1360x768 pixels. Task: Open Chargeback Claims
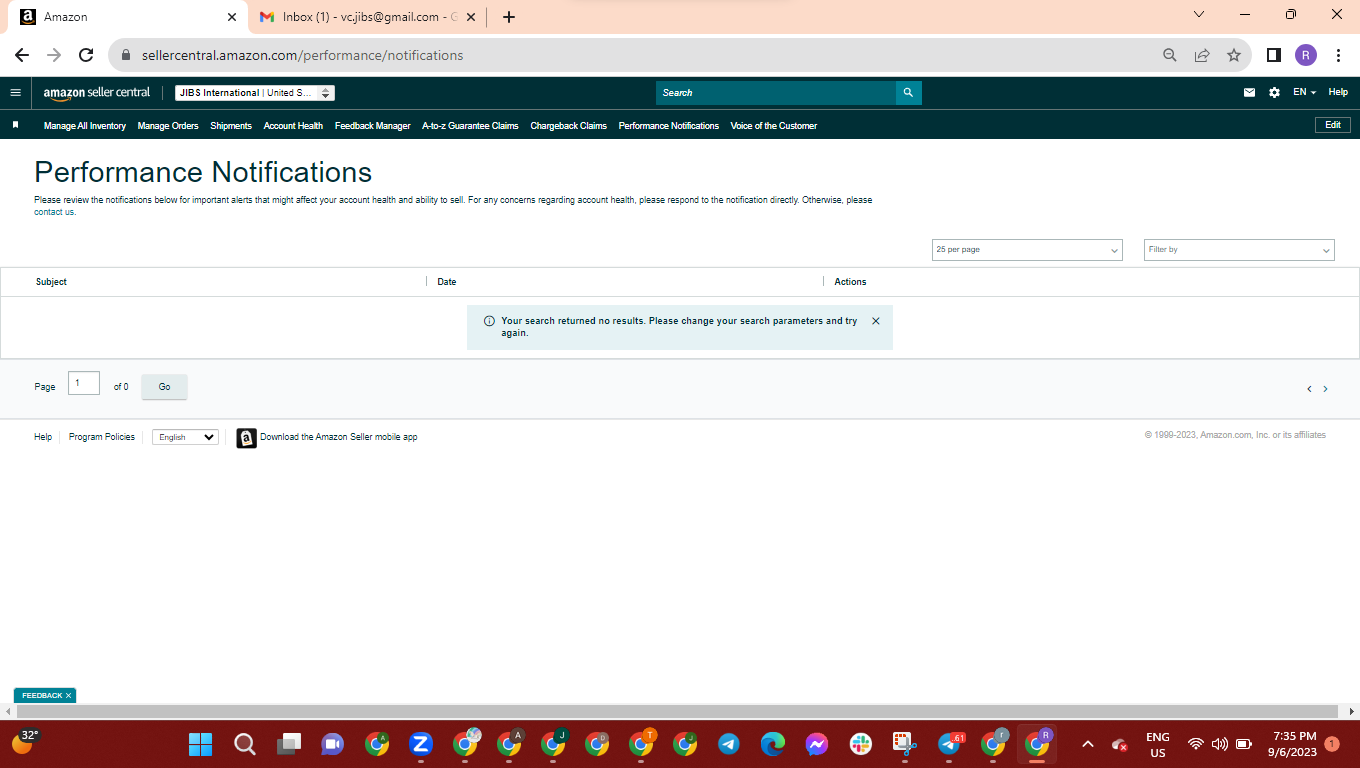[568, 126]
